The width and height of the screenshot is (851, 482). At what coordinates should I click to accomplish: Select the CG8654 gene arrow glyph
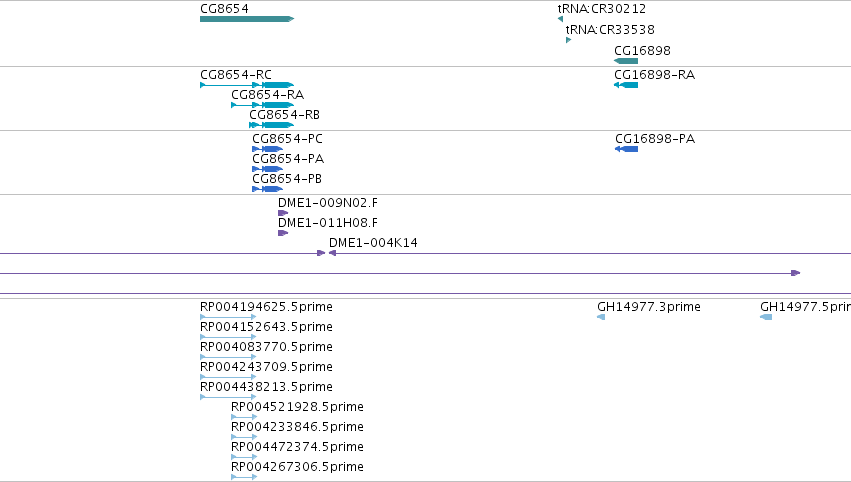pyautogui.click(x=247, y=19)
